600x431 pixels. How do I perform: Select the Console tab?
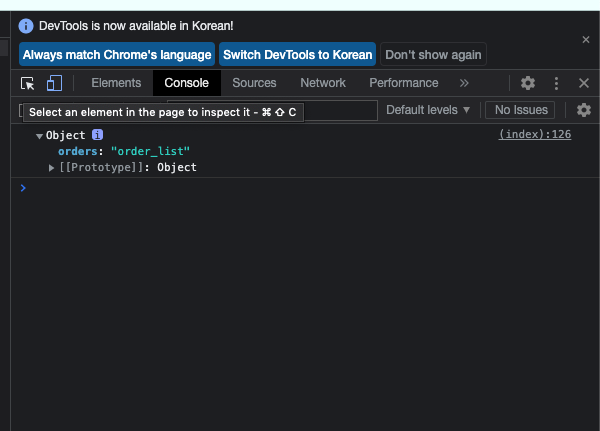pyautogui.click(x=187, y=83)
